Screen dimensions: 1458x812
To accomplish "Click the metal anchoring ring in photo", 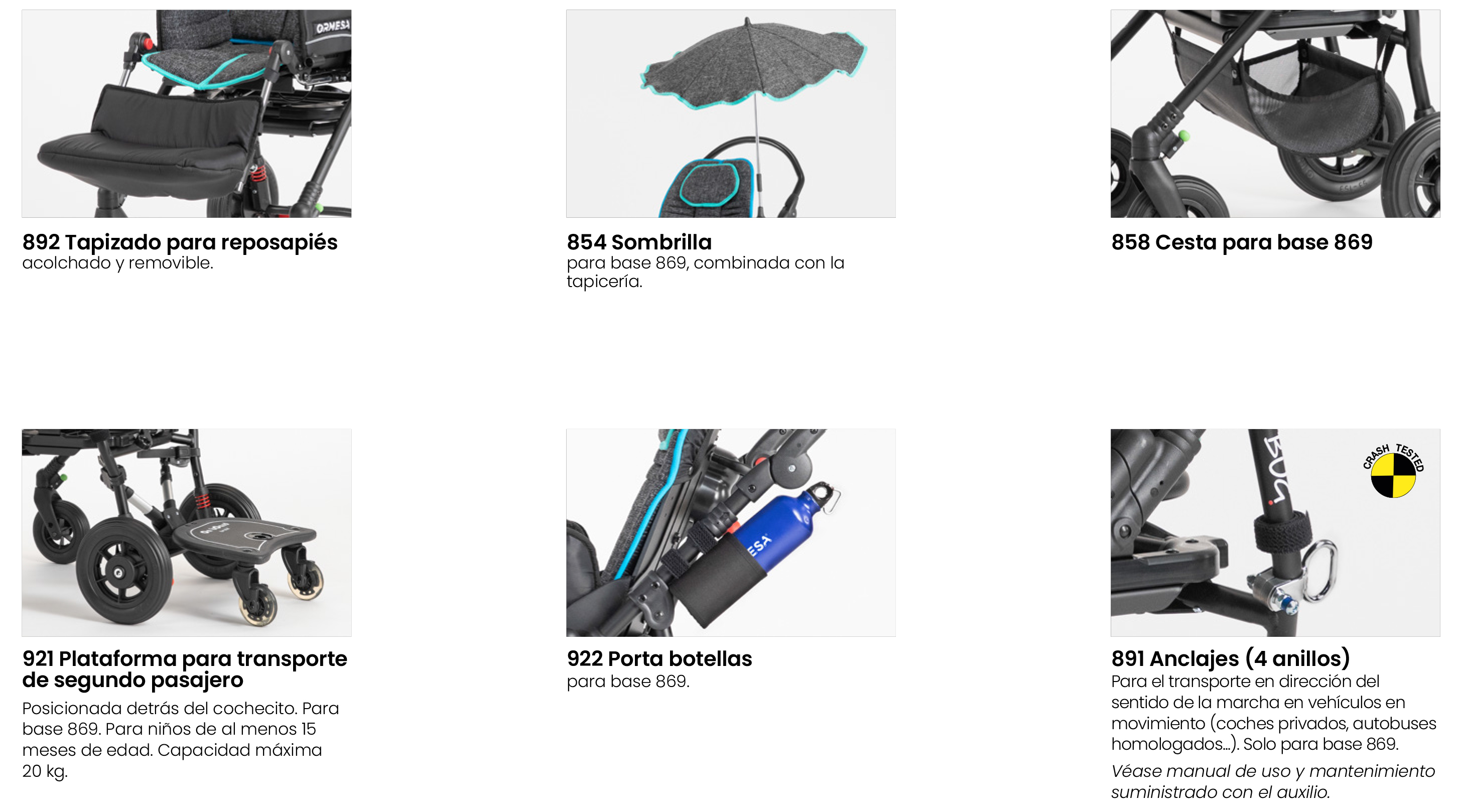I will tap(1320, 571).
